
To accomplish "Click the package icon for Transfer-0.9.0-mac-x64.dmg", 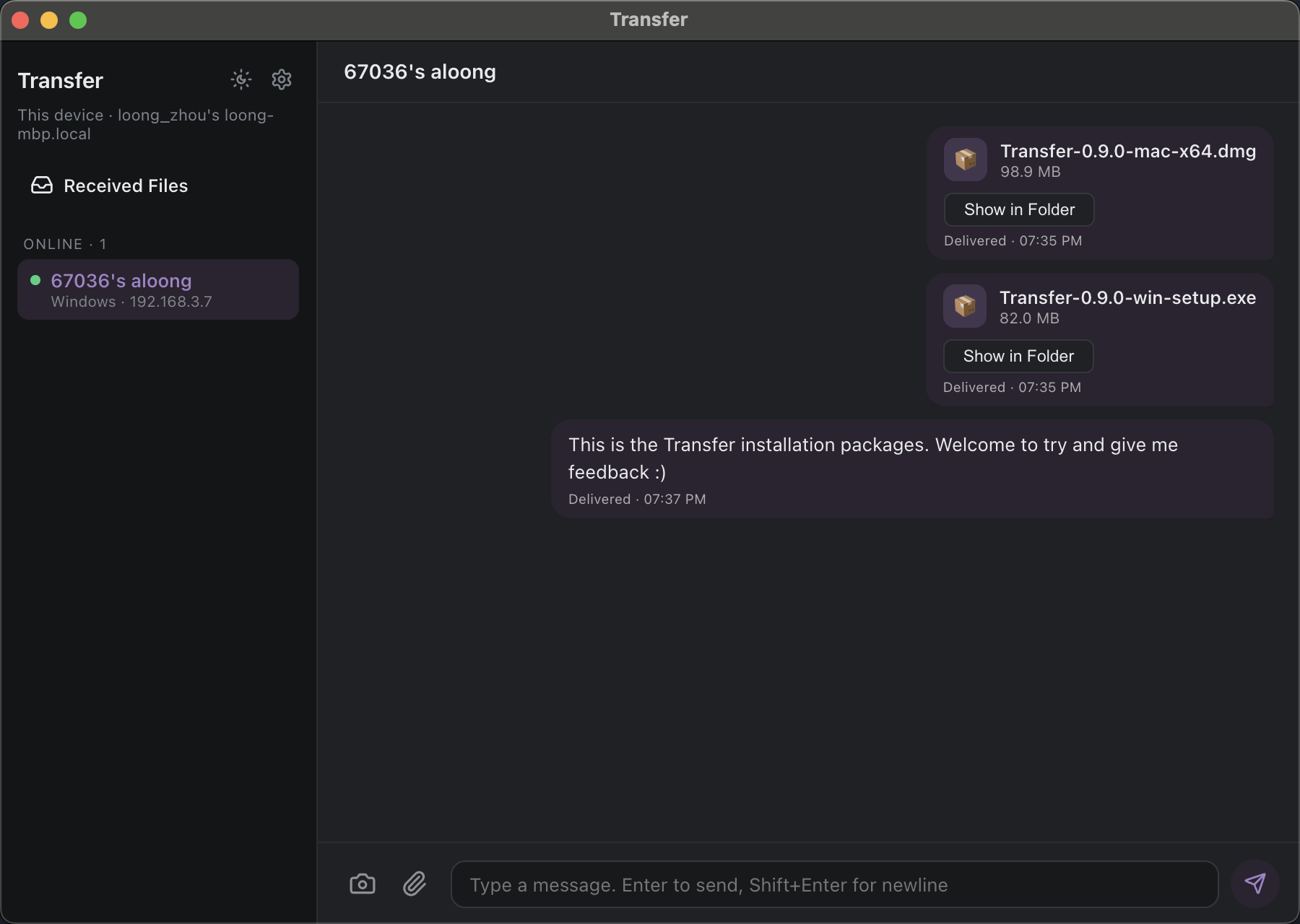I will (x=966, y=160).
